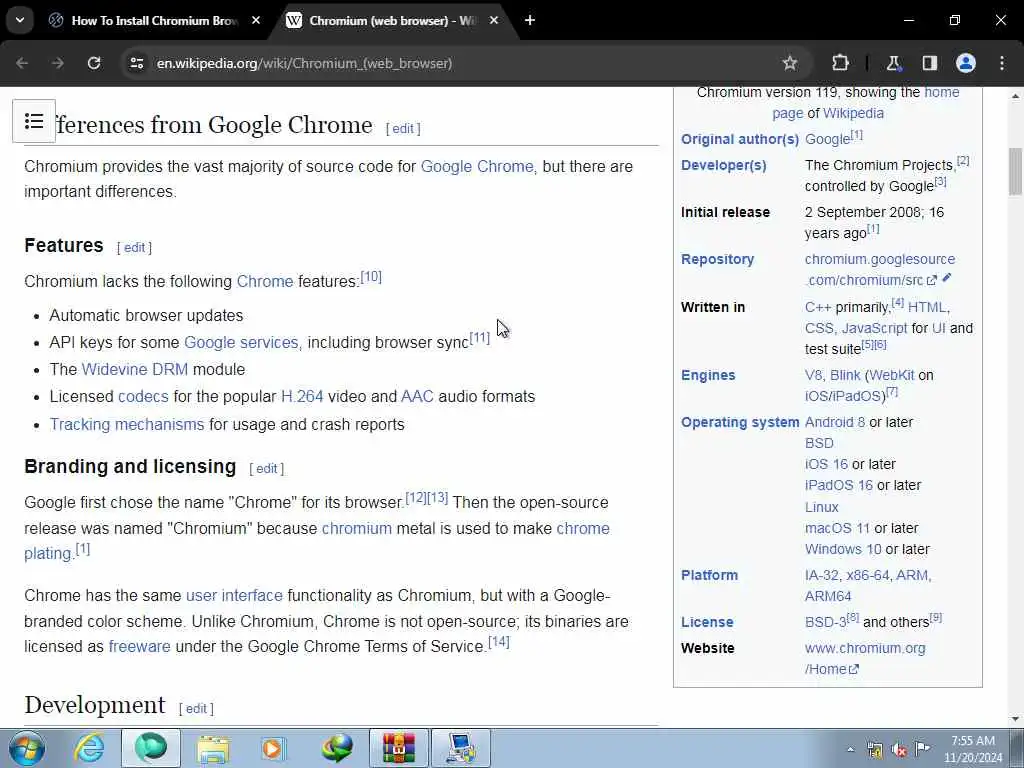The height and width of the screenshot is (768, 1024).
Task: Select the Chromium (web browser) Wikipedia tab
Action: 392,20
